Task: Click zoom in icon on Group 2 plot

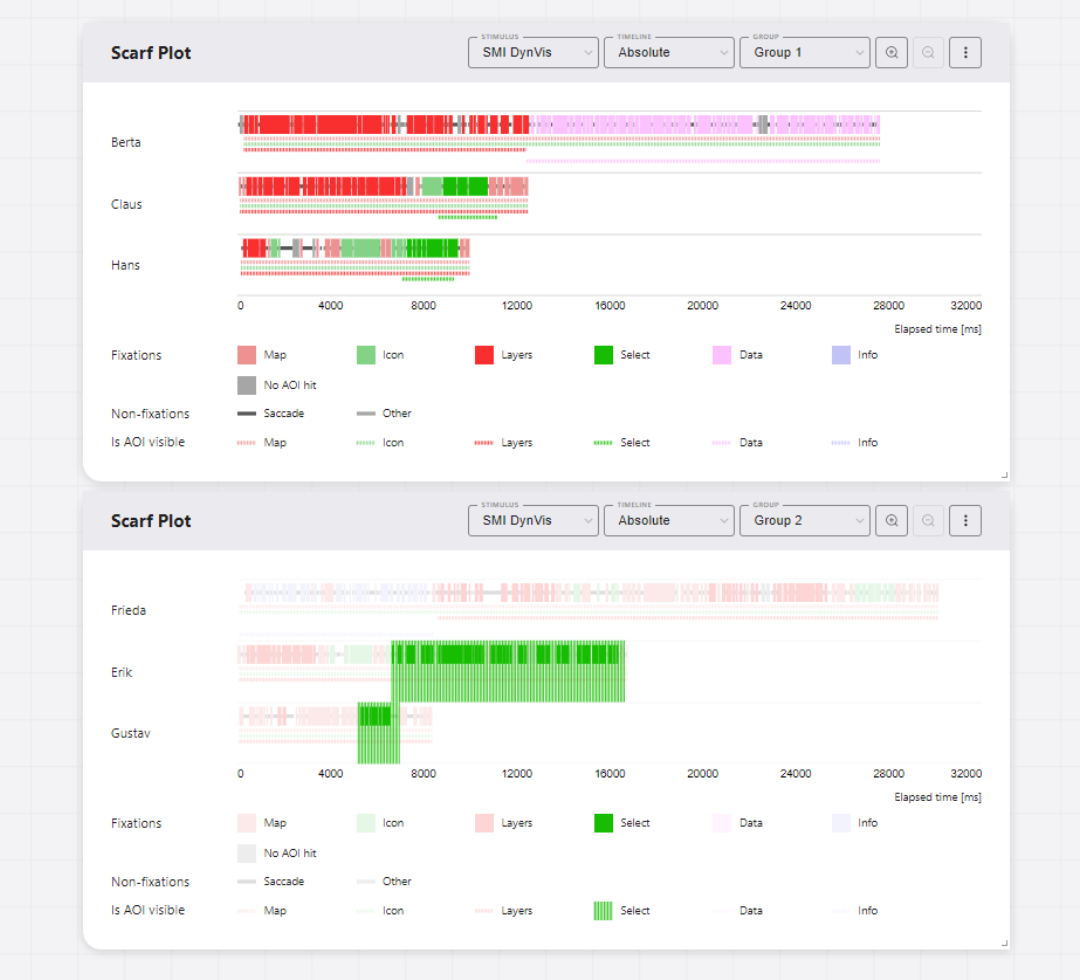Action: [891, 521]
